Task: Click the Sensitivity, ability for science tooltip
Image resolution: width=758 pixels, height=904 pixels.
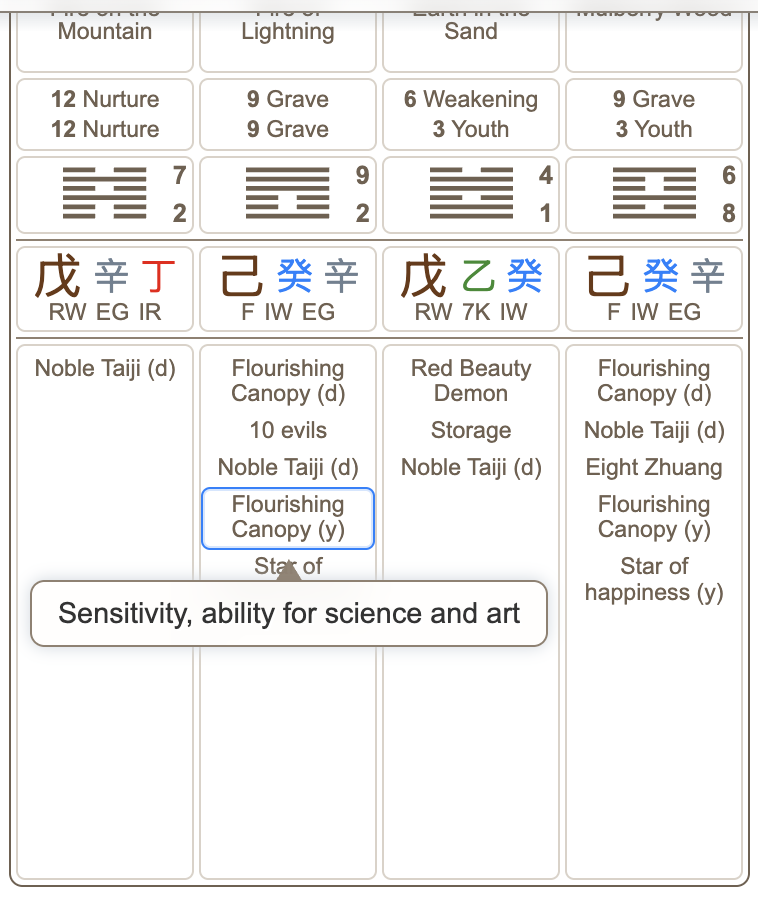Action: point(289,613)
